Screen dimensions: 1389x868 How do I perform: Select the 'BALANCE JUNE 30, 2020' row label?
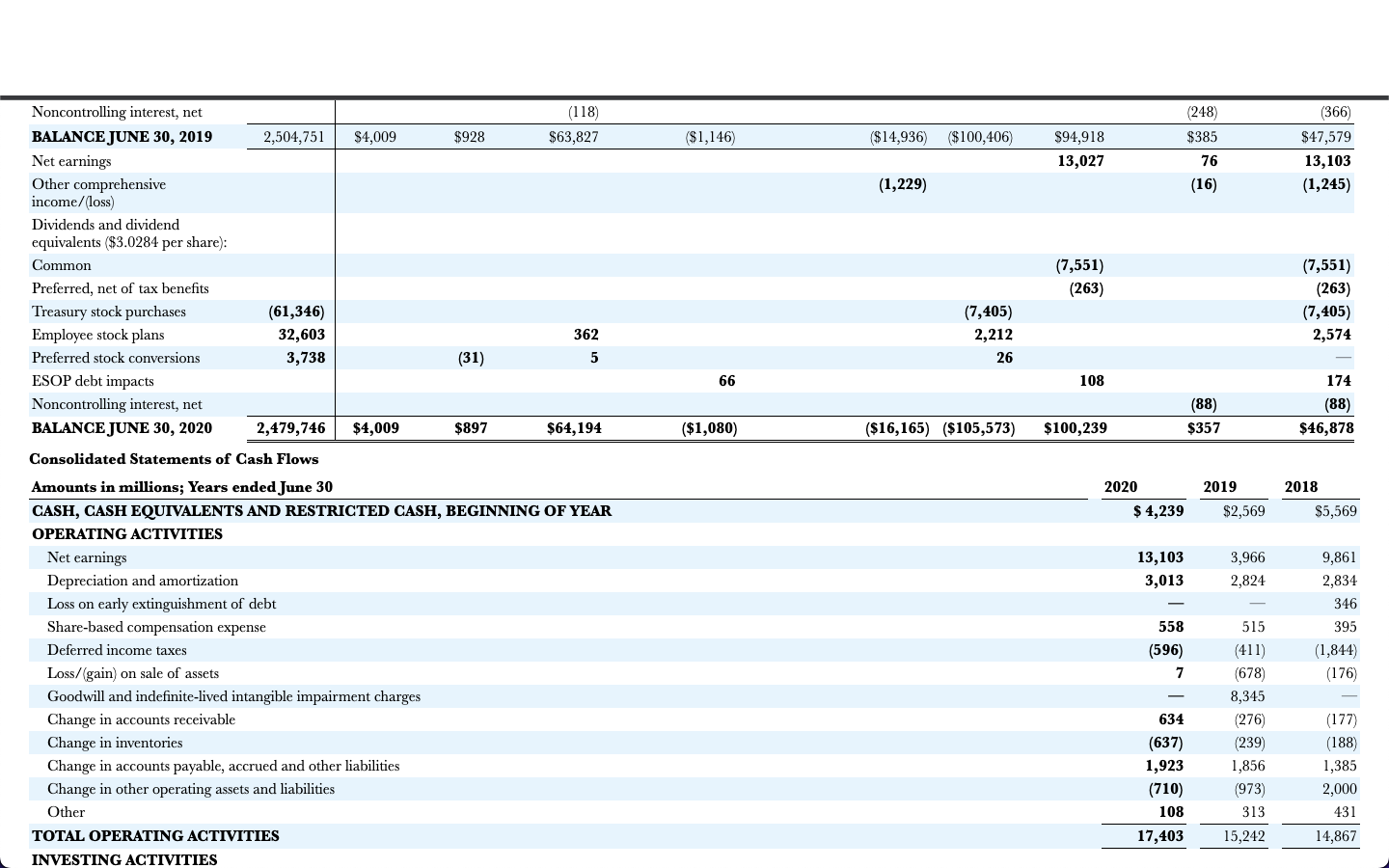[122, 428]
